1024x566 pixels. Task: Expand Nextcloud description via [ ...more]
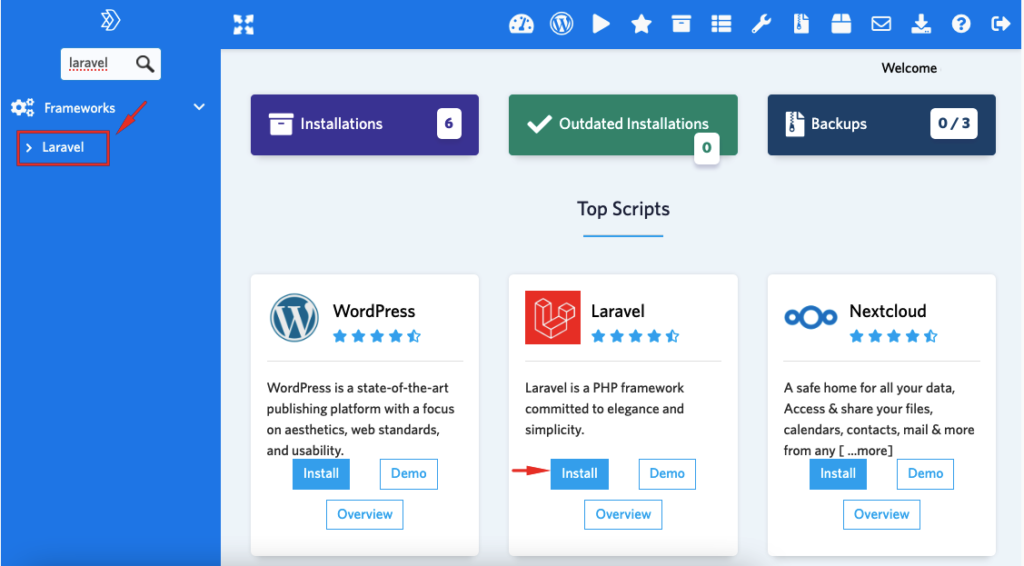coord(865,450)
